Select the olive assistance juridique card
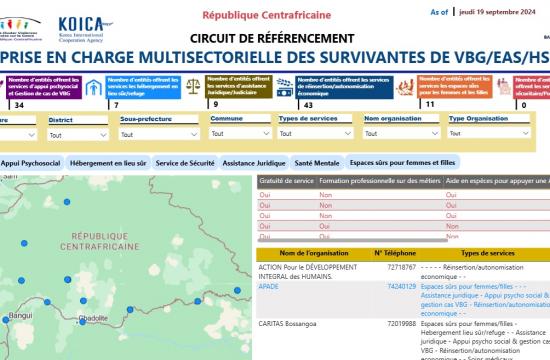The image size is (550, 360). 239,86
